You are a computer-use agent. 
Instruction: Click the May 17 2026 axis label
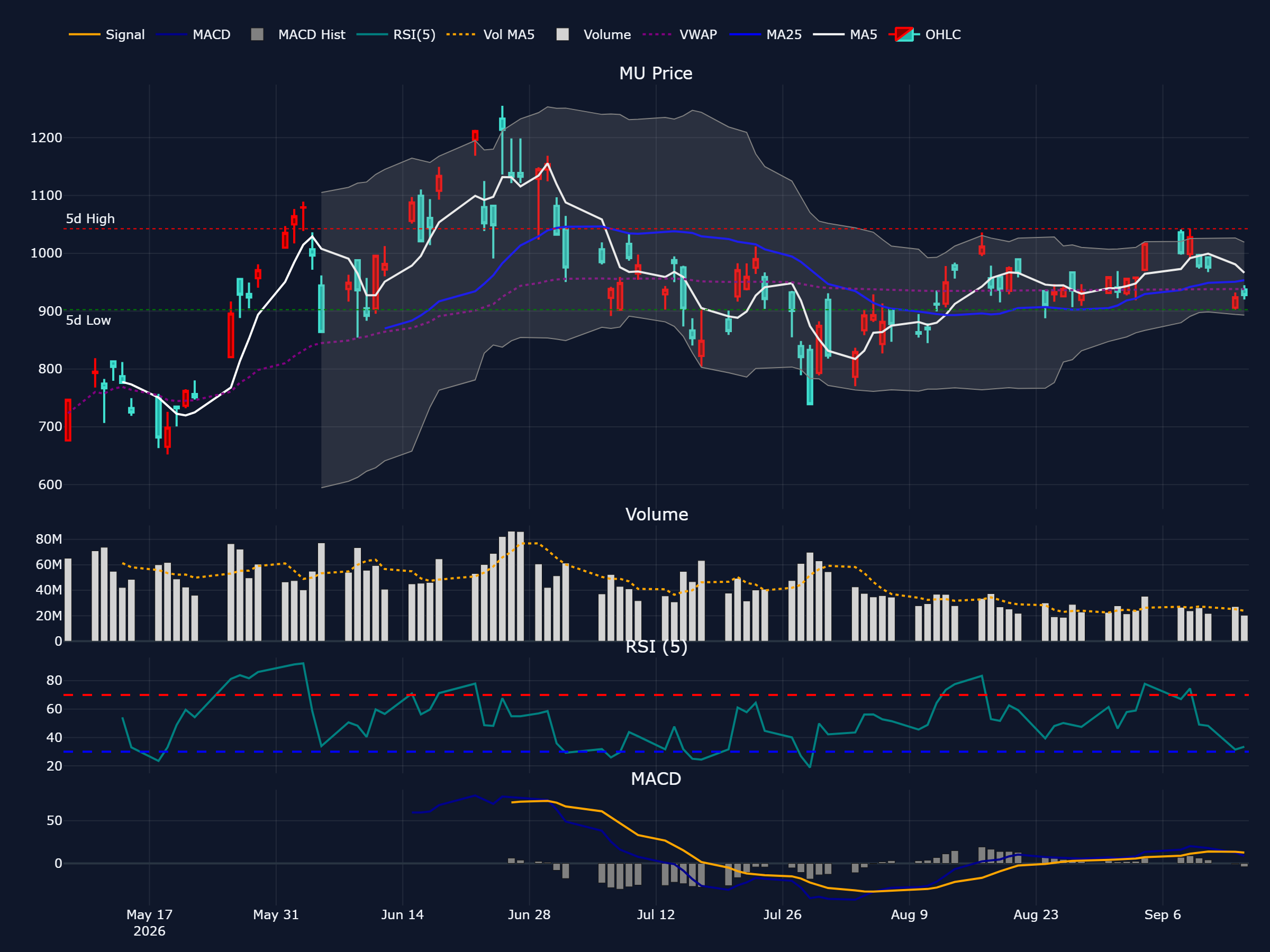tap(149, 923)
